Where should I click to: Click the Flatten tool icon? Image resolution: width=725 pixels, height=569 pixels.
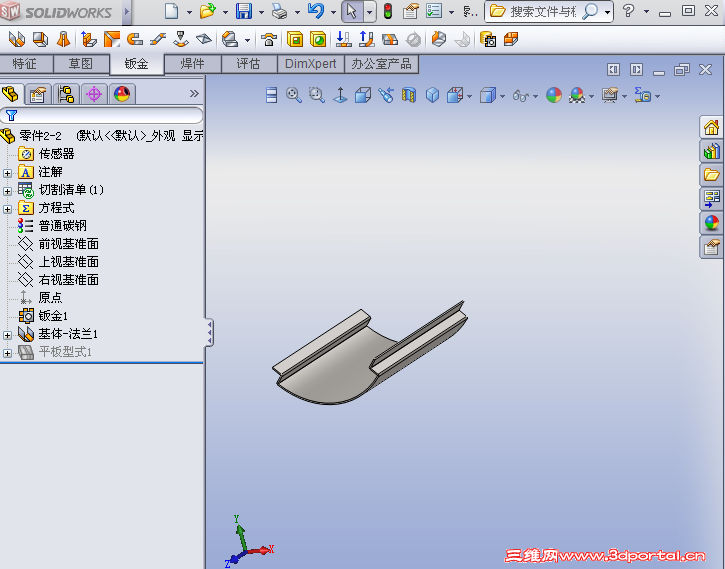390,40
